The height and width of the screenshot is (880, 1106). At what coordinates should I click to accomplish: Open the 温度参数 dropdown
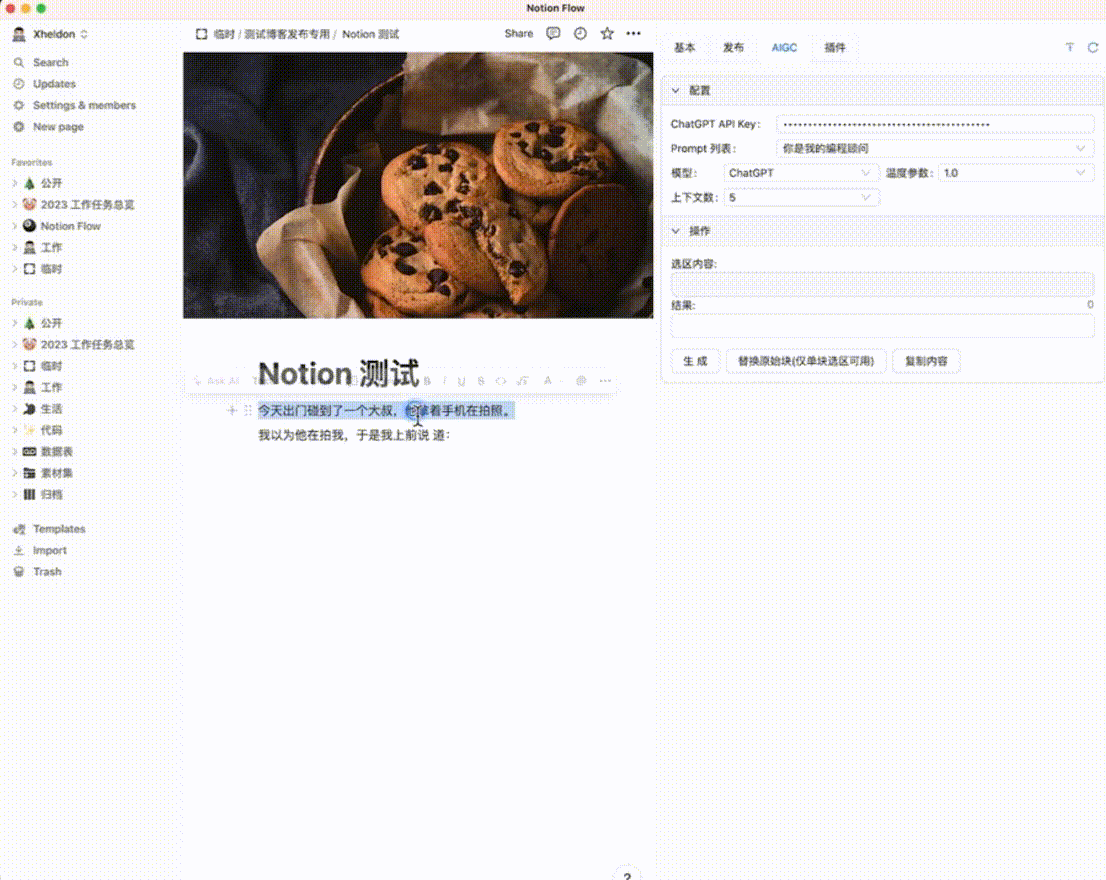(1016, 173)
